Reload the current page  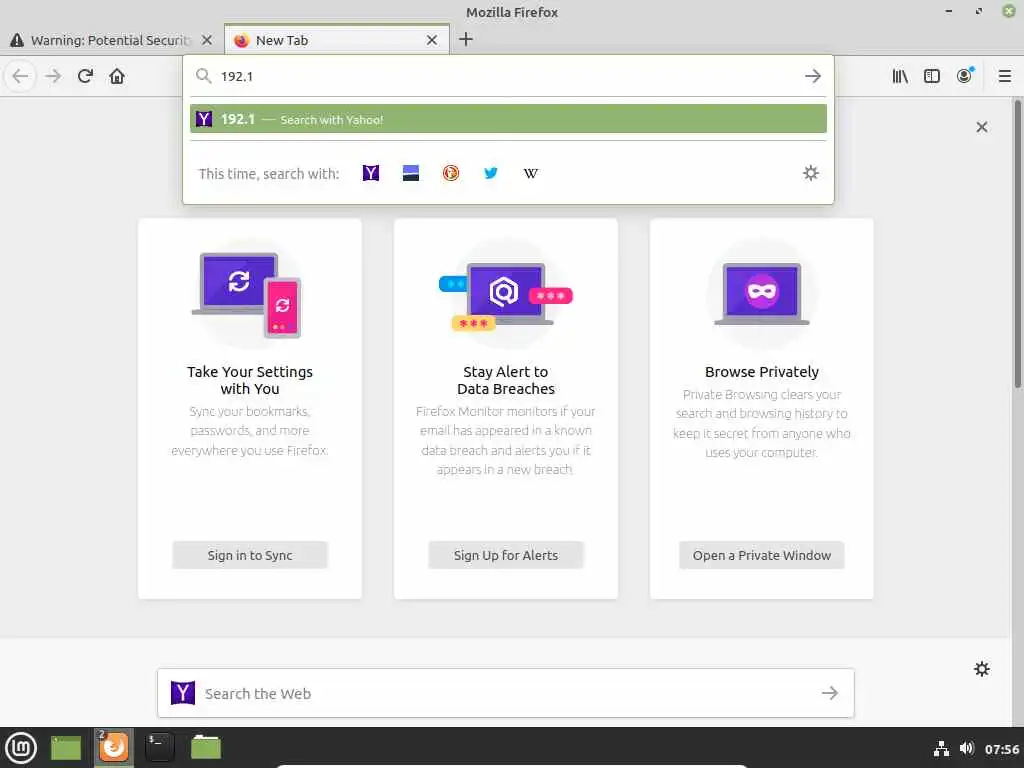[x=85, y=76]
